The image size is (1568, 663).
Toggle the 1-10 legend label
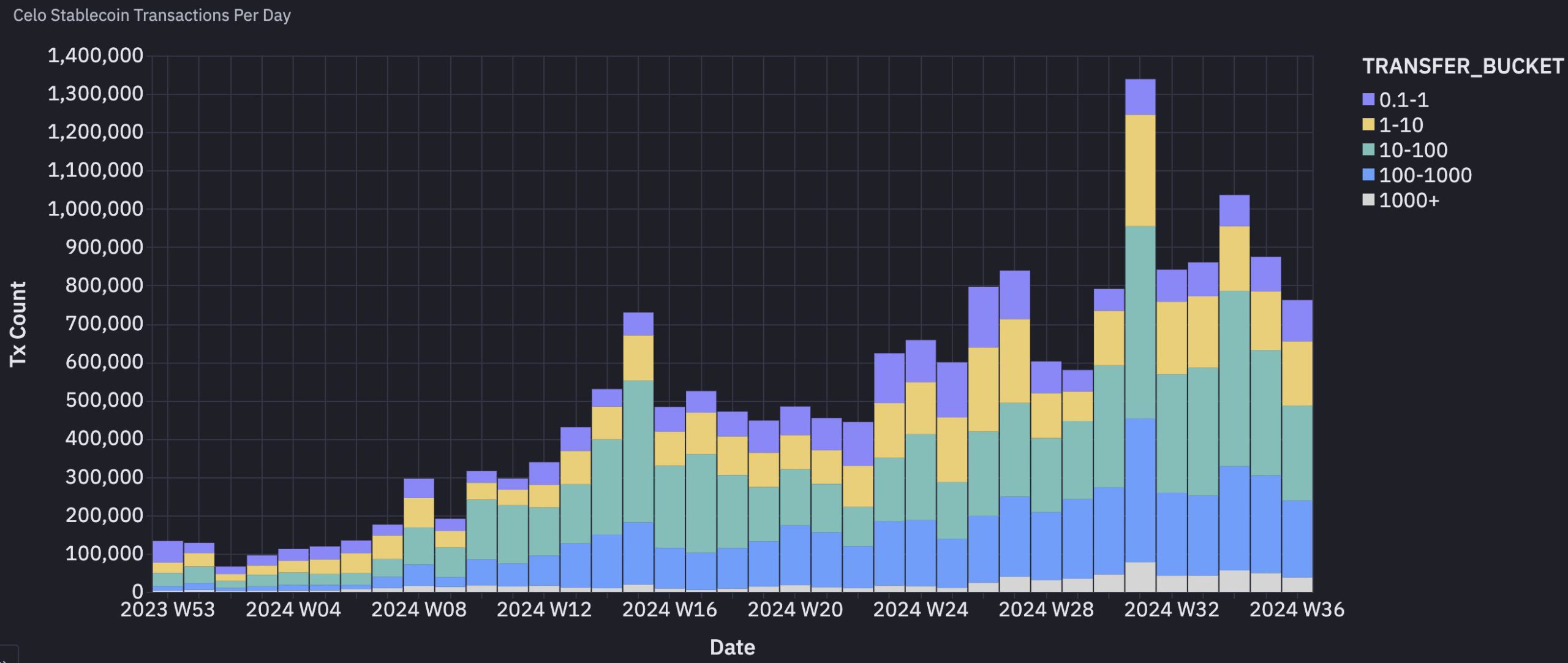[1401, 124]
